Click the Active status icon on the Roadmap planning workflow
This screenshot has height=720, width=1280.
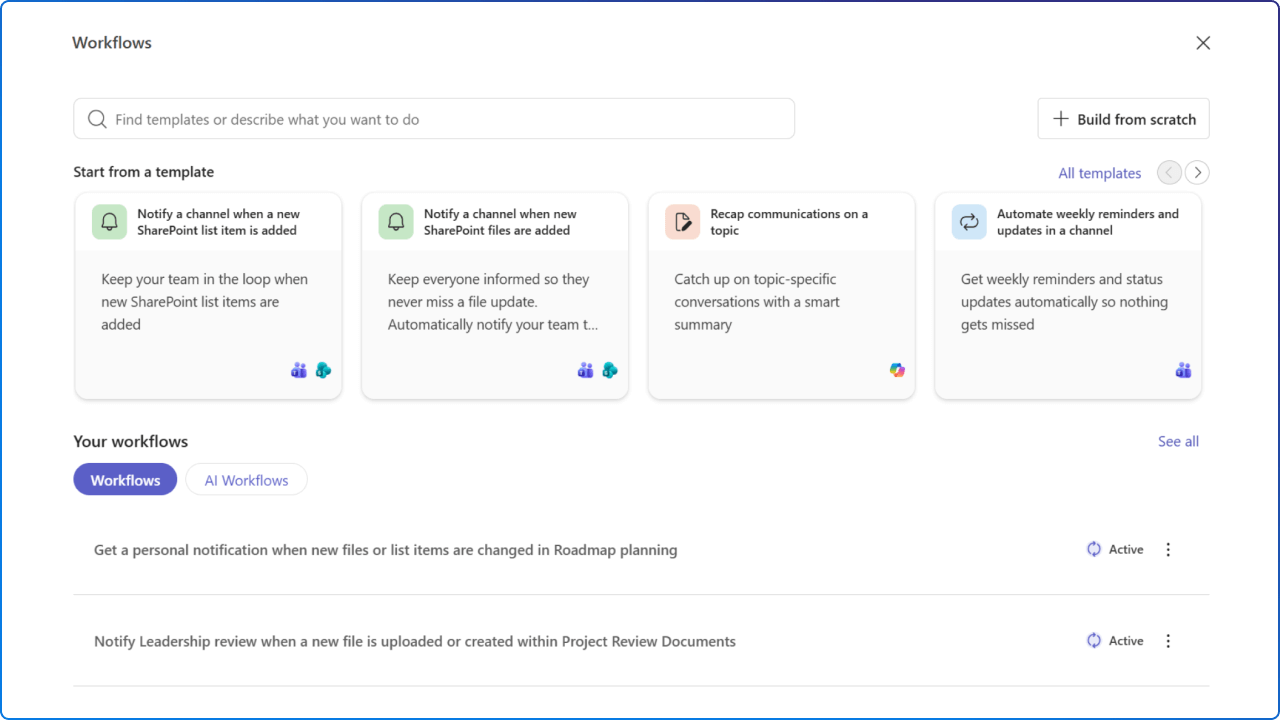tap(1093, 549)
